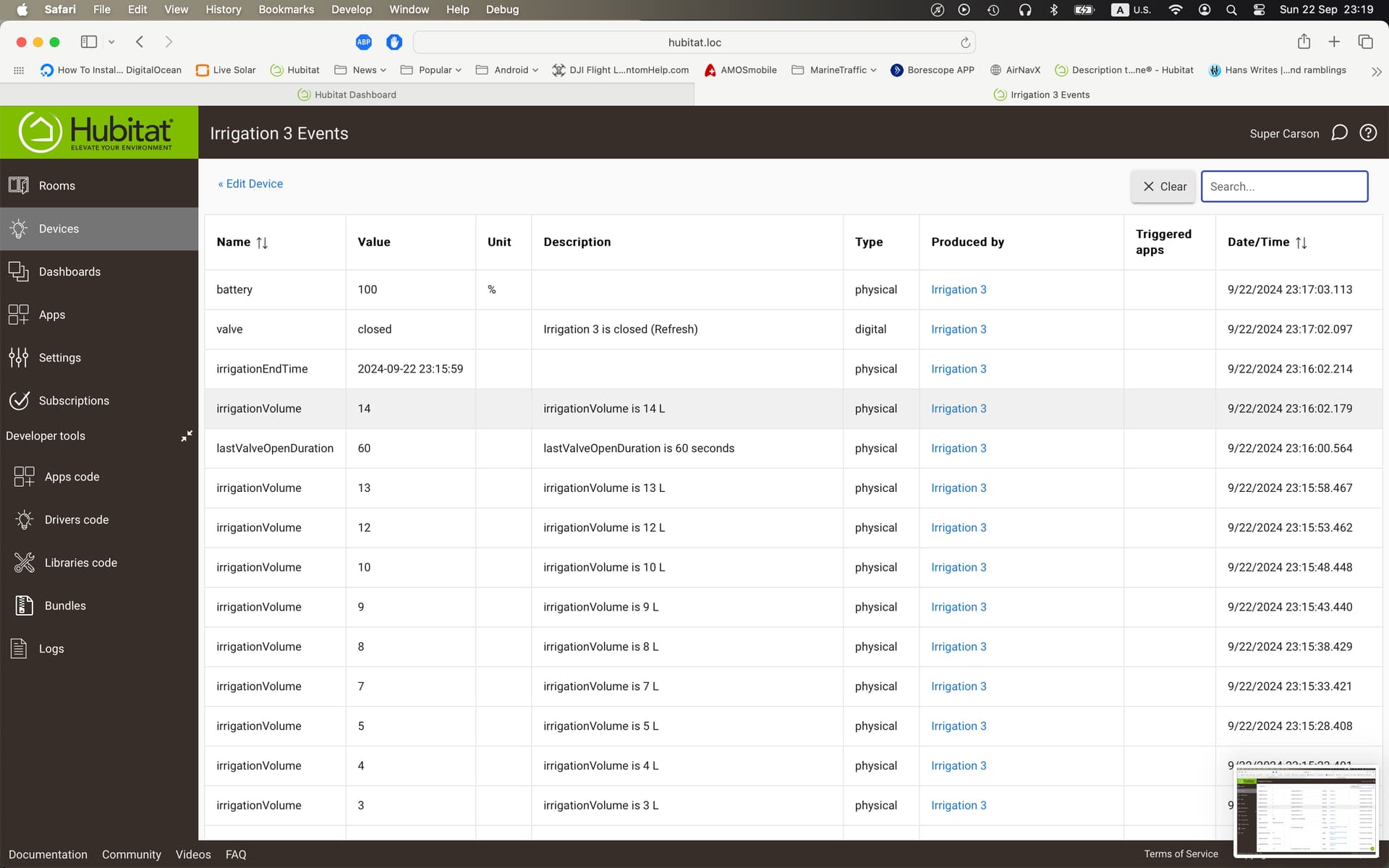The width and height of the screenshot is (1389, 868).
Task: Open the Logs document icon
Action: [19, 648]
